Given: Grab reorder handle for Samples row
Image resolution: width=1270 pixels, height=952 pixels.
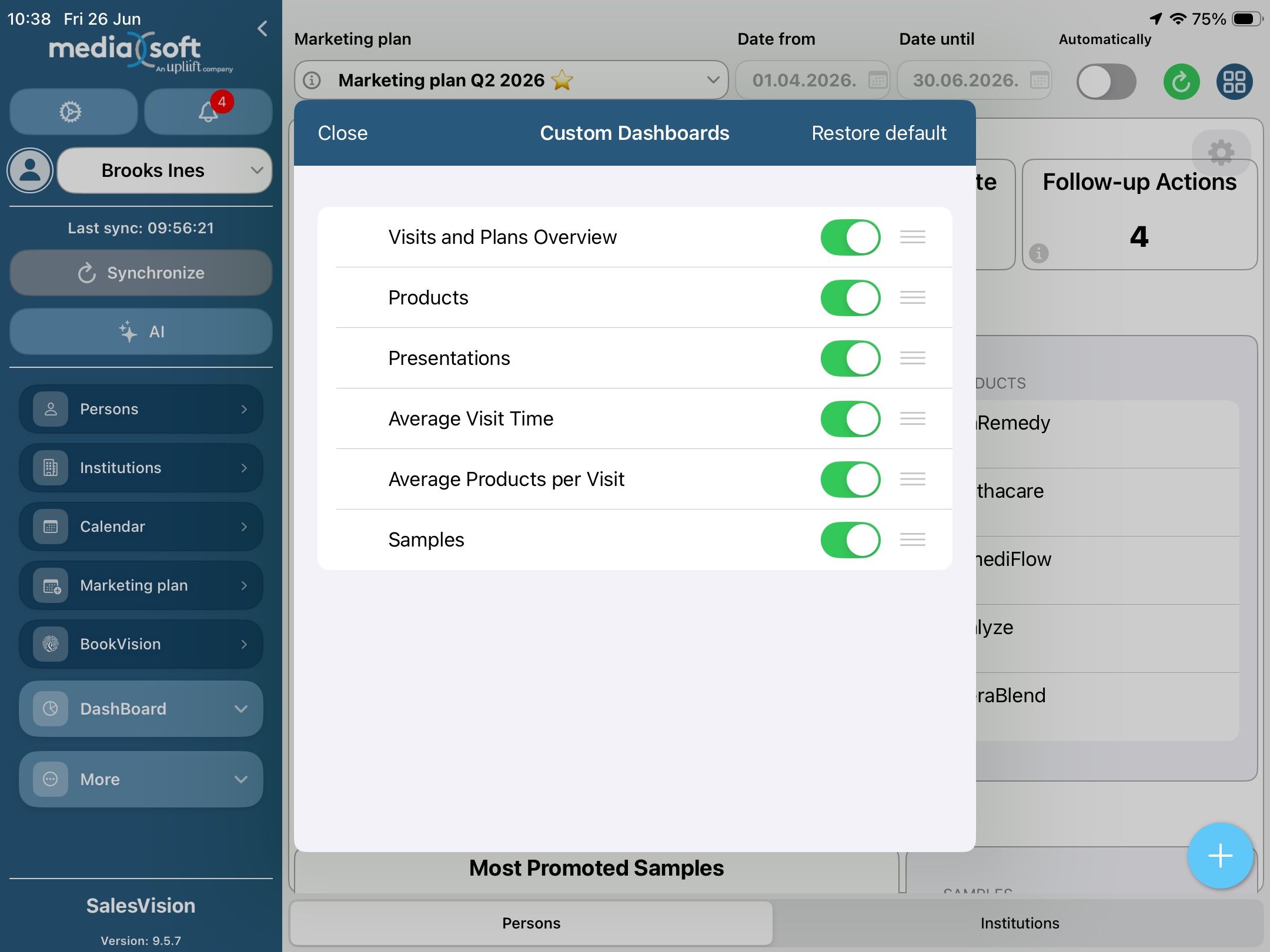Looking at the screenshot, I should [x=913, y=539].
